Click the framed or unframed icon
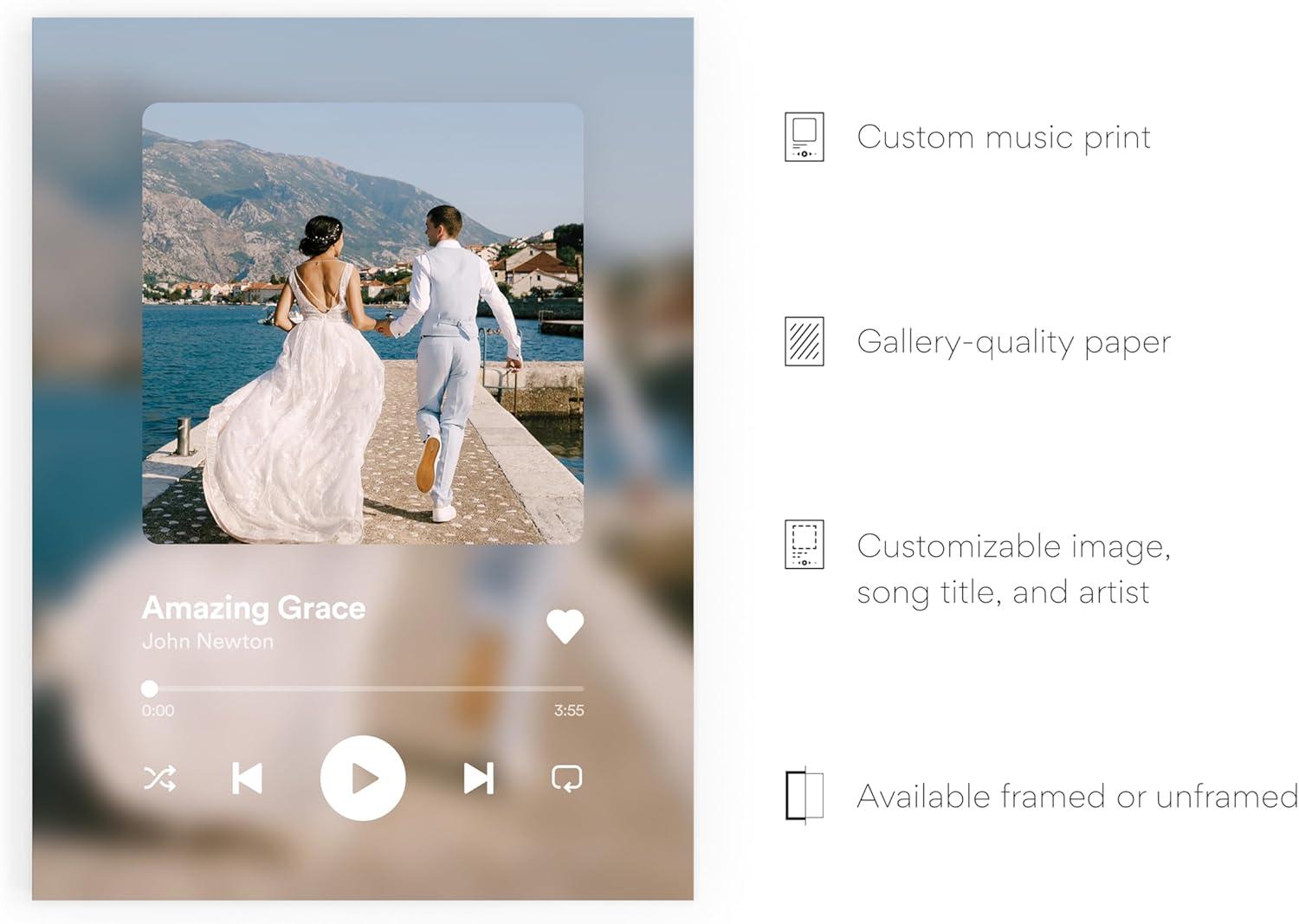This screenshot has height=924, width=1299. click(805, 795)
